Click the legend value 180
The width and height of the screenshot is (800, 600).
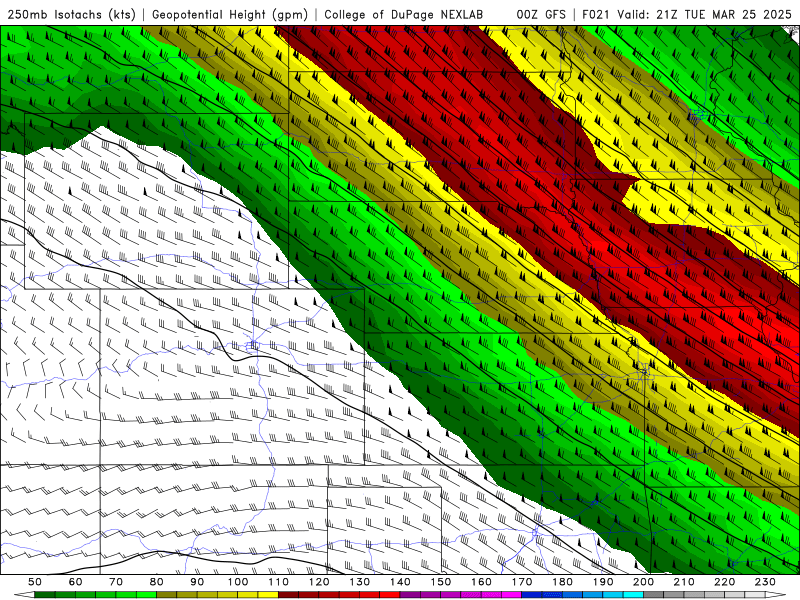coord(562,582)
